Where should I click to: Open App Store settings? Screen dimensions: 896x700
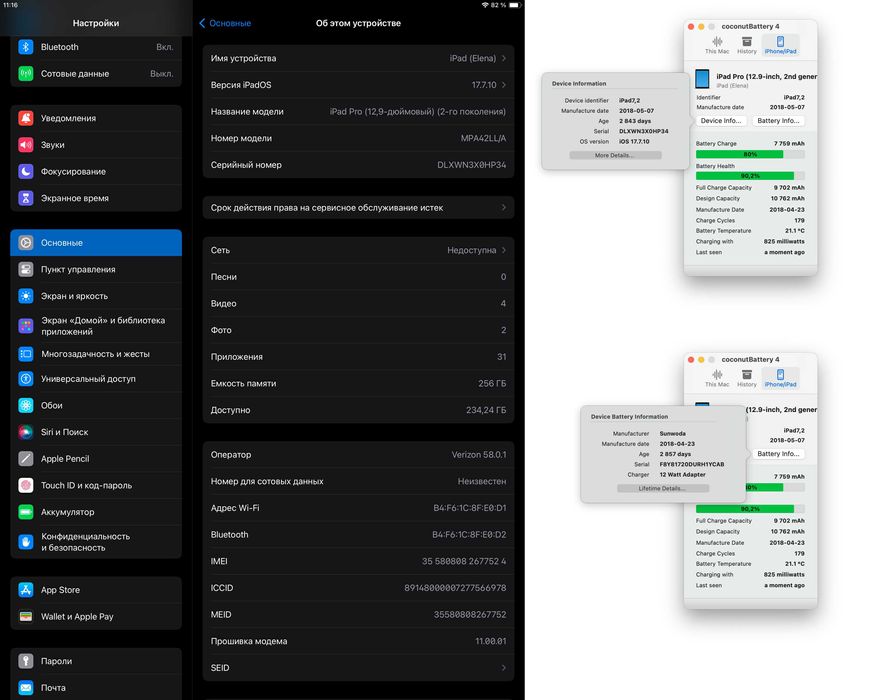pos(96,590)
